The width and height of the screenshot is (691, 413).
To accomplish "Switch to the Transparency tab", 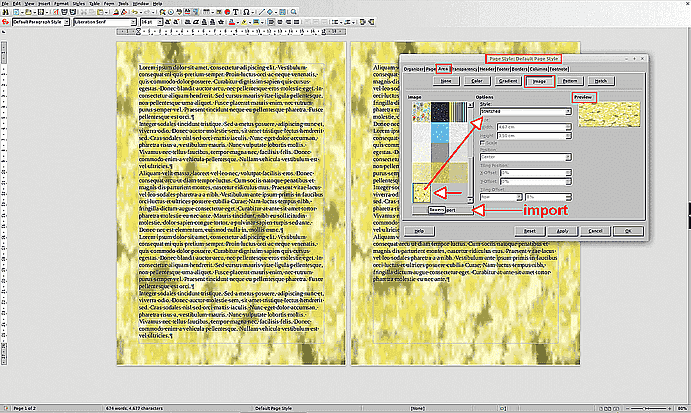I will pyautogui.click(x=464, y=69).
